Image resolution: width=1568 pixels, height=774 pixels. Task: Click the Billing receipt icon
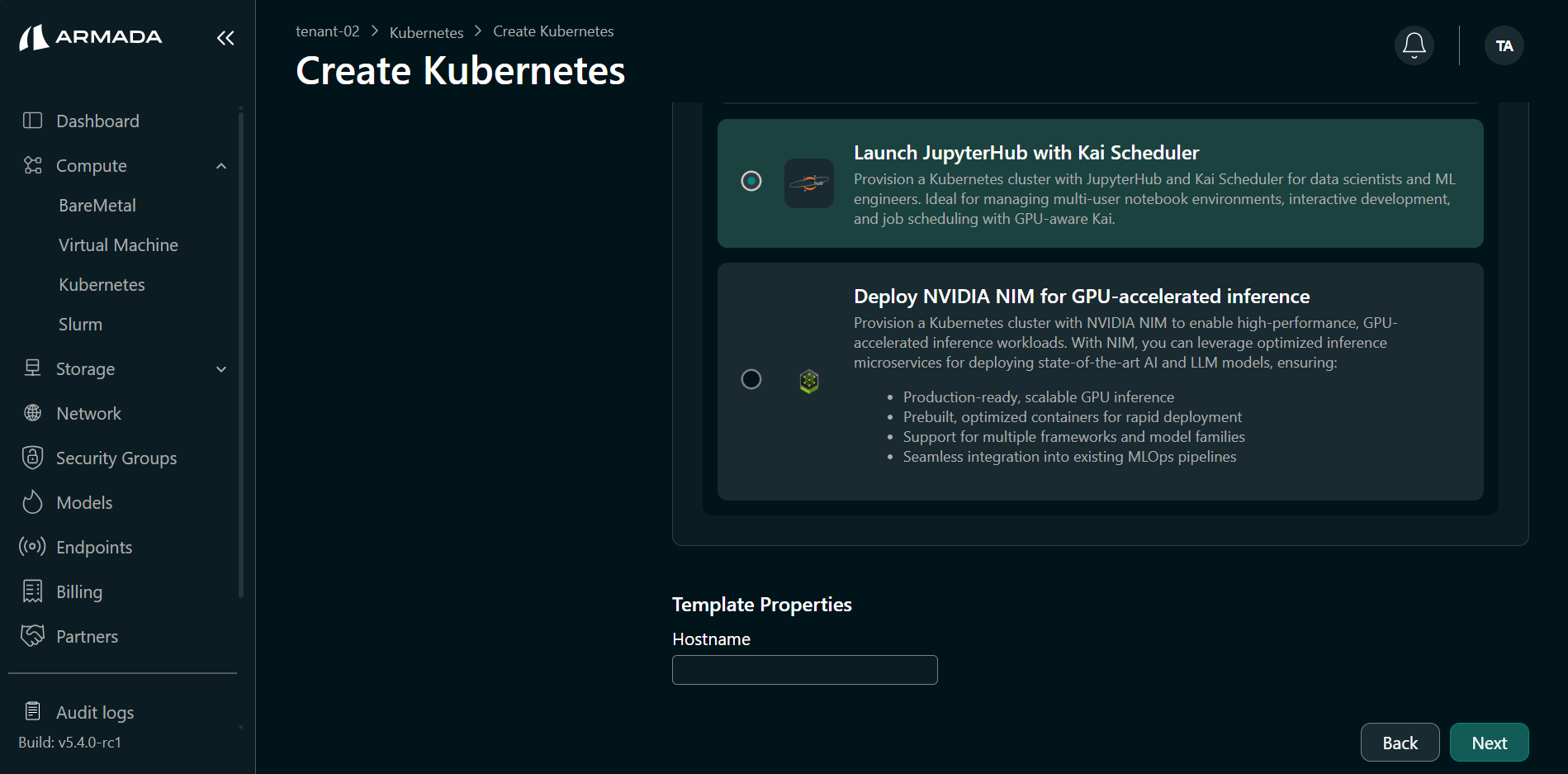[x=32, y=591]
